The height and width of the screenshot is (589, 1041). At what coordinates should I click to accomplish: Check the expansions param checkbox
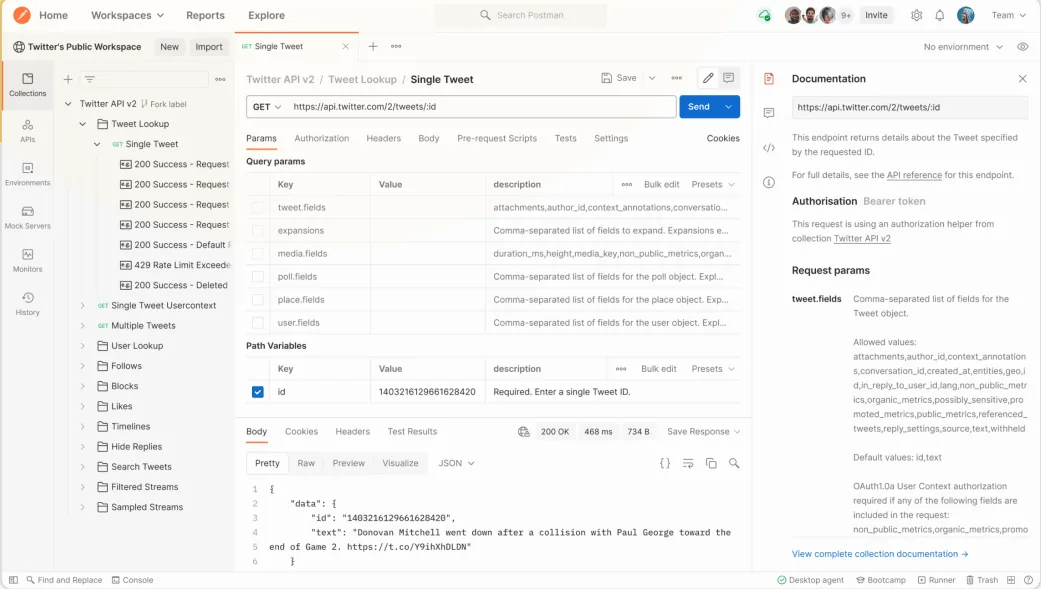(x=258, y=230)
